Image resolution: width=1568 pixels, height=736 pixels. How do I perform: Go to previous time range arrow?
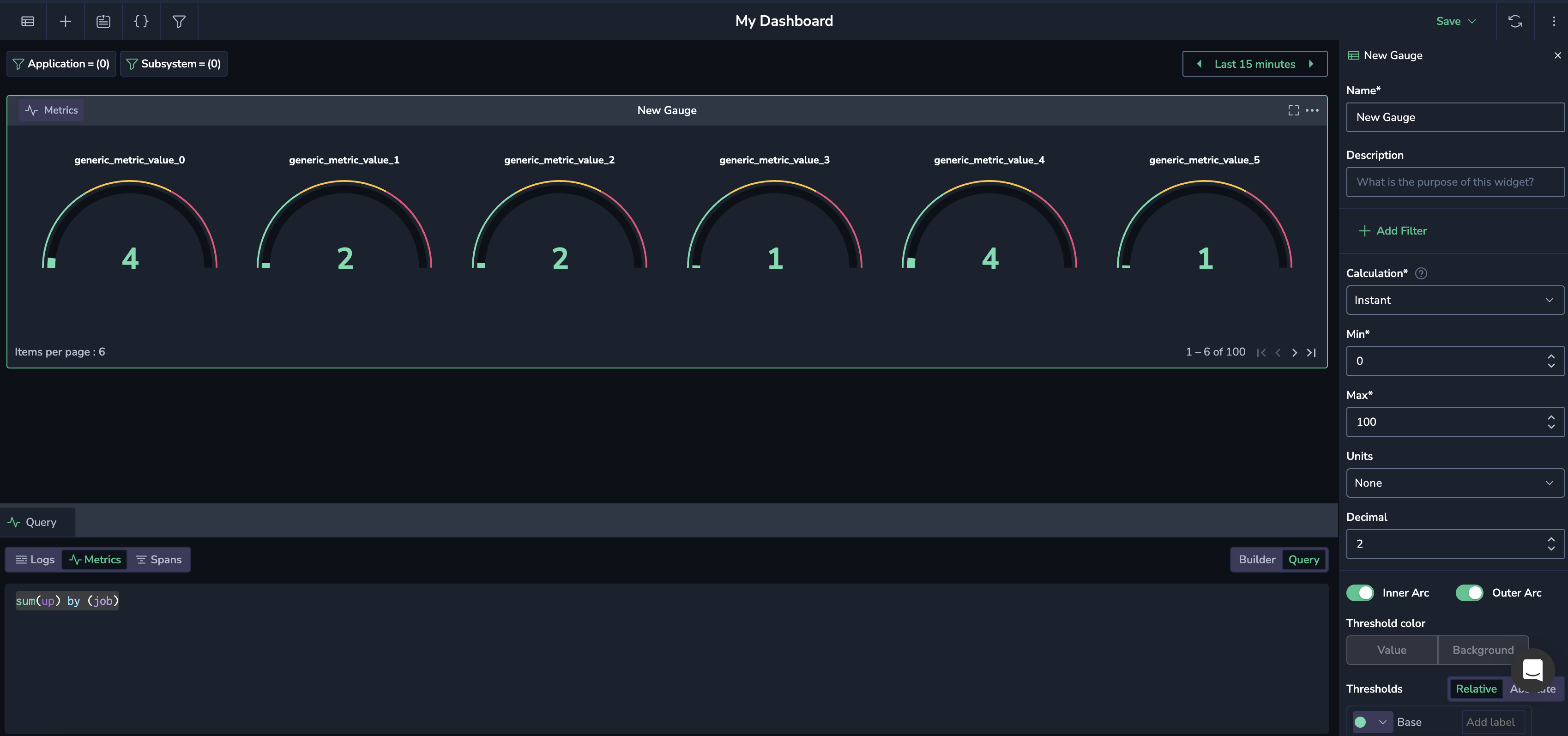[x=1199, y=64]
